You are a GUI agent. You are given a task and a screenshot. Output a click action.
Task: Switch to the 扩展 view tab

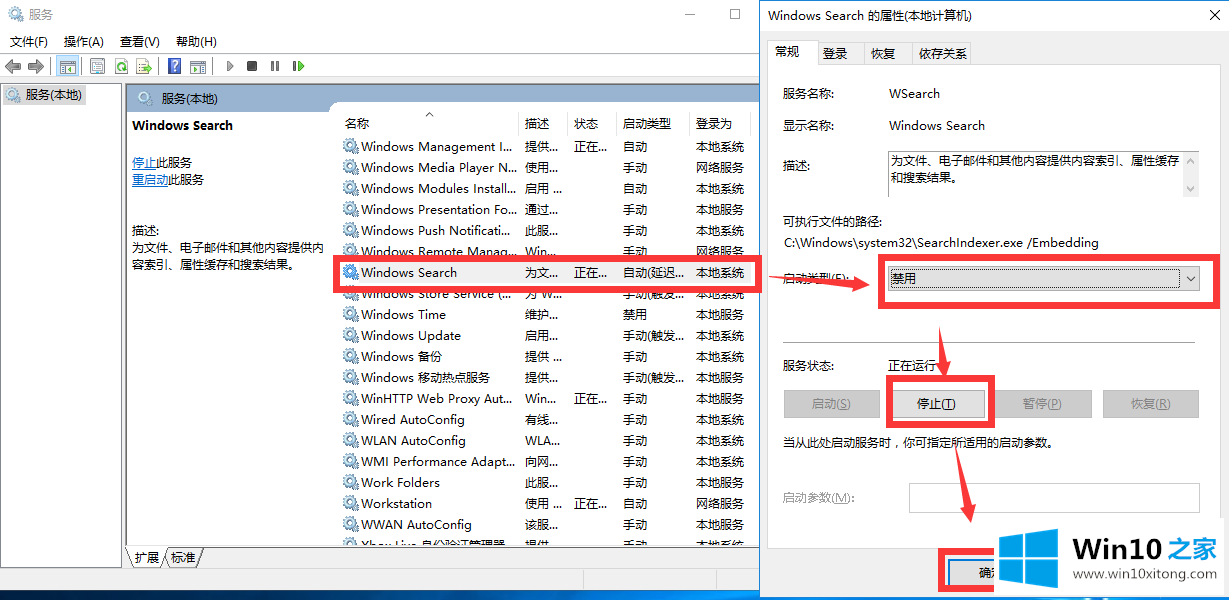147,558
